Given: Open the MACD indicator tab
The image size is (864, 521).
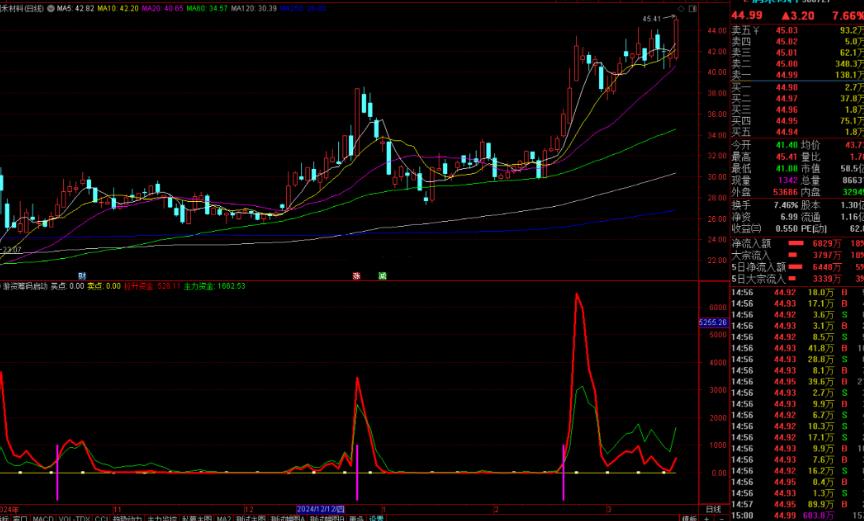Looking at the screenshot, I should click(x=43, y=518).
